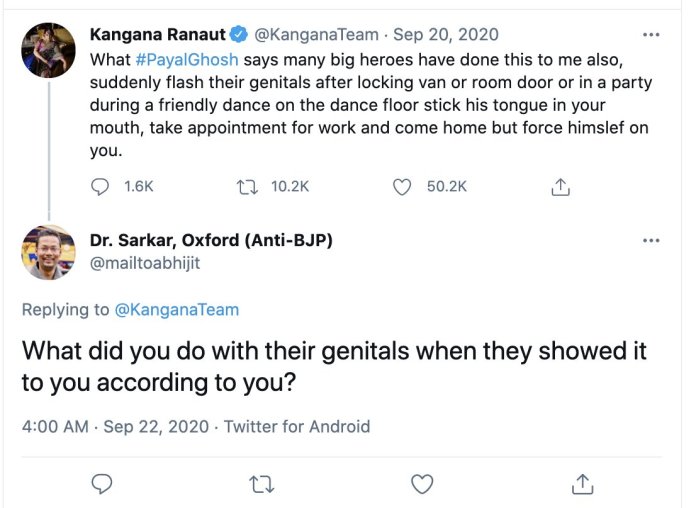
Task: Like Dr. Sarkar's reply tweet
Action: [x=422, y=484]
